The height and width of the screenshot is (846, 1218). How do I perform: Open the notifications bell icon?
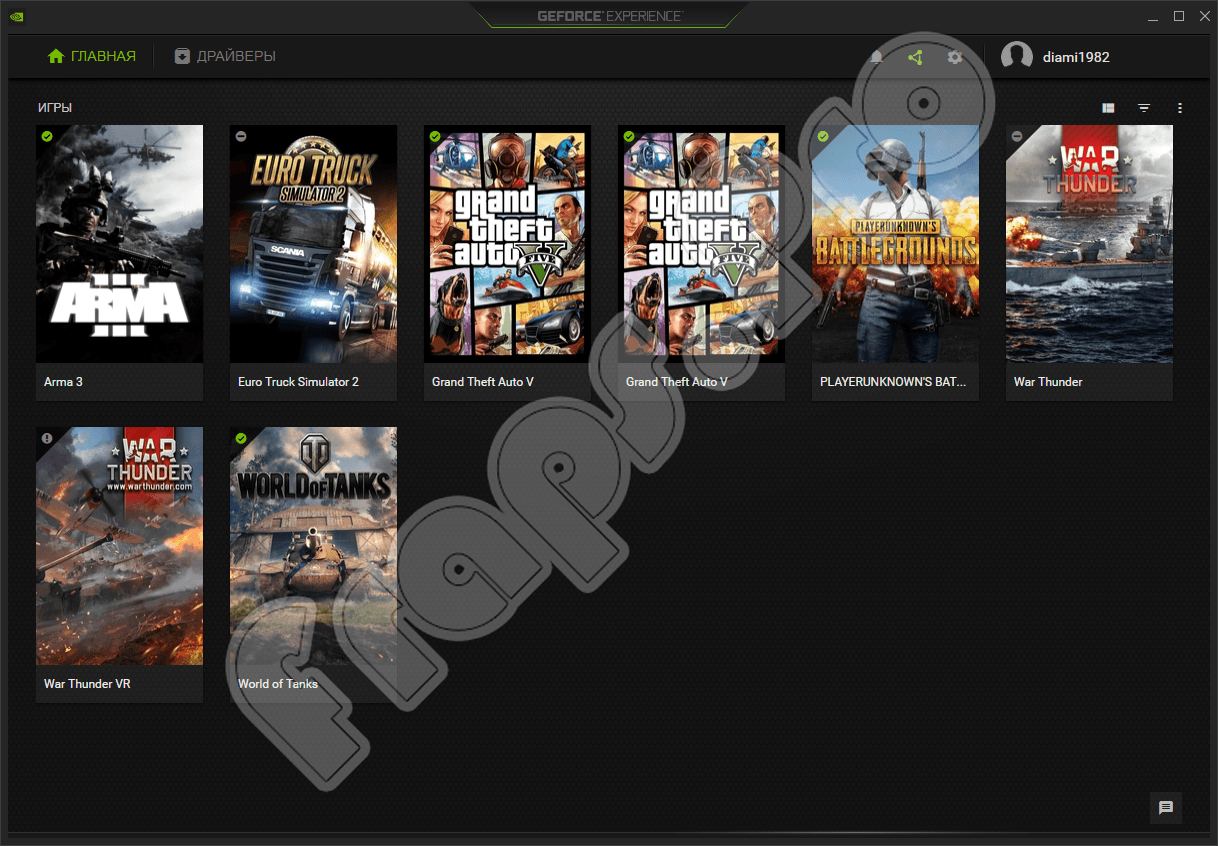(877, 57)
